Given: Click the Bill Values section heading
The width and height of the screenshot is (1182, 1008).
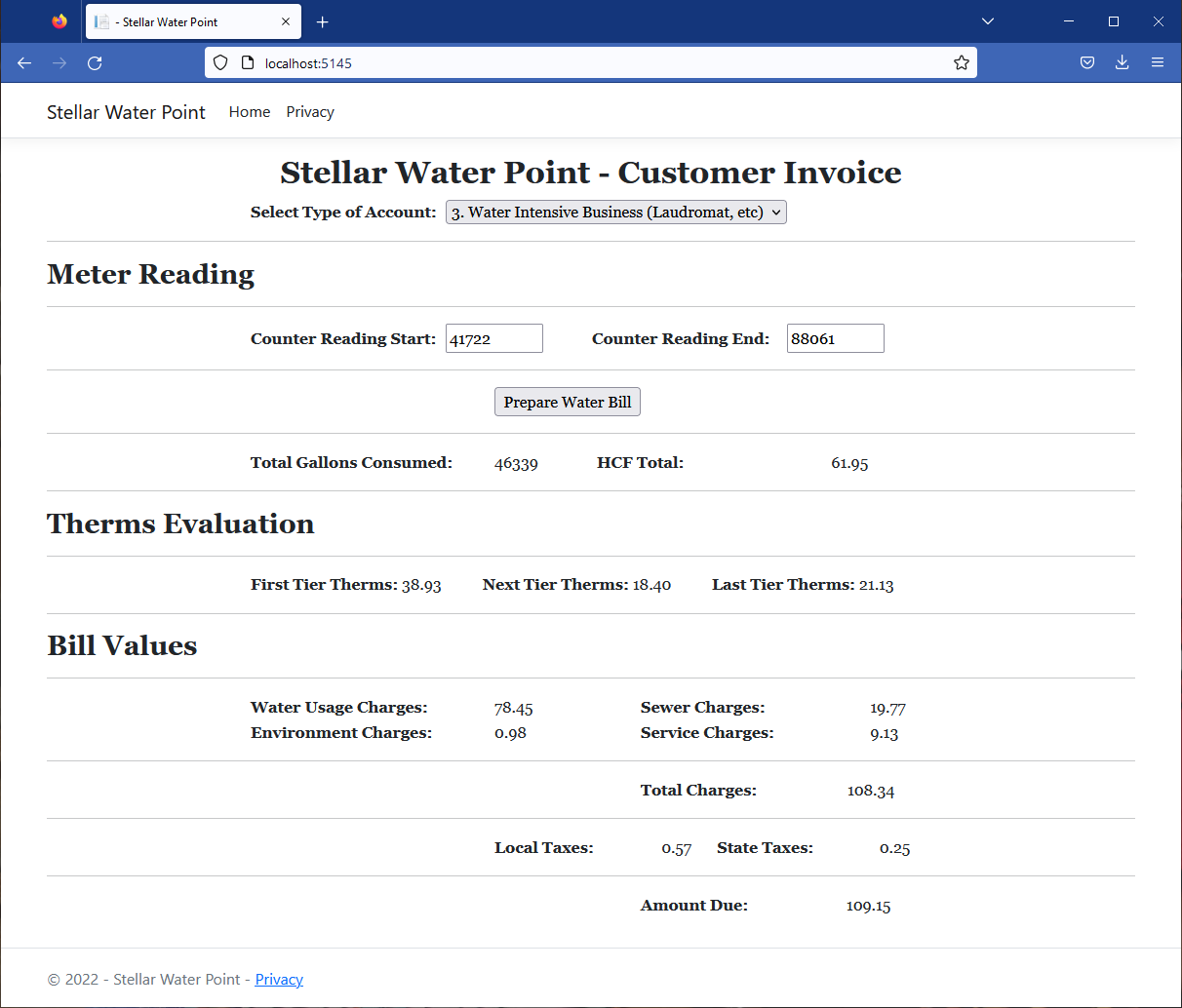Looking at the screenshot, I should pyautogui.click(x=122, y=645).
